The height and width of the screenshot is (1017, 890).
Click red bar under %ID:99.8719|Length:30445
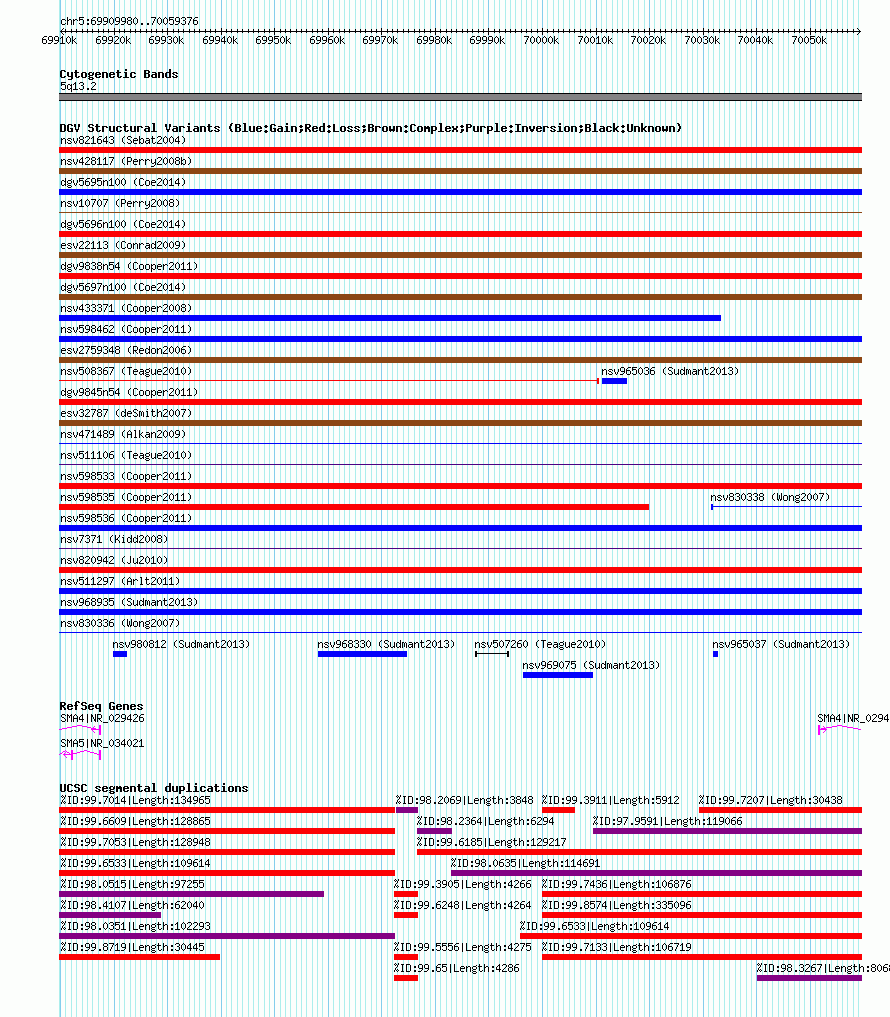coord(139,957)
